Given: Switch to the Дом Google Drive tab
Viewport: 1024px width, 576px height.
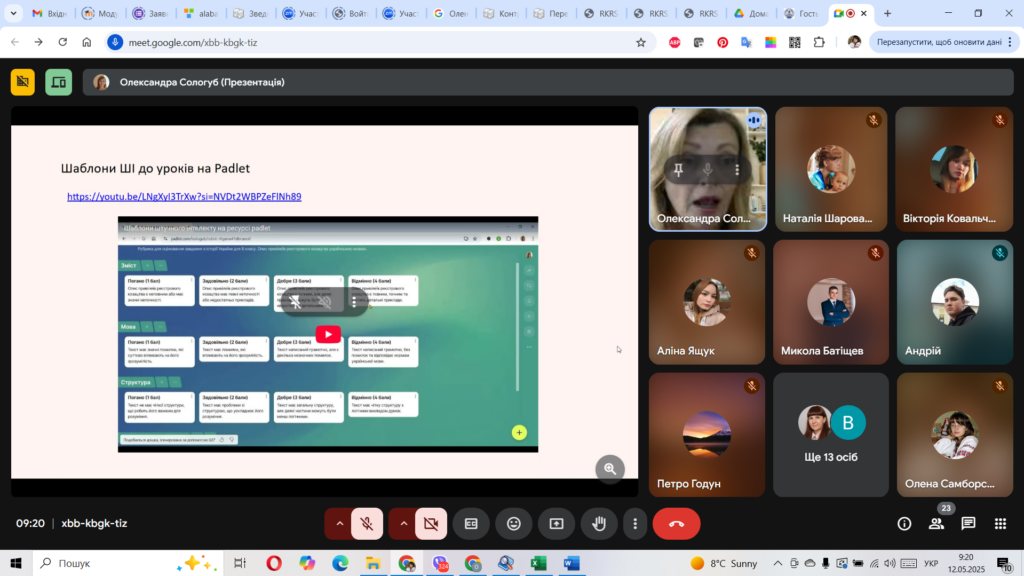Looking at the screenshot, I should [750, 13].
